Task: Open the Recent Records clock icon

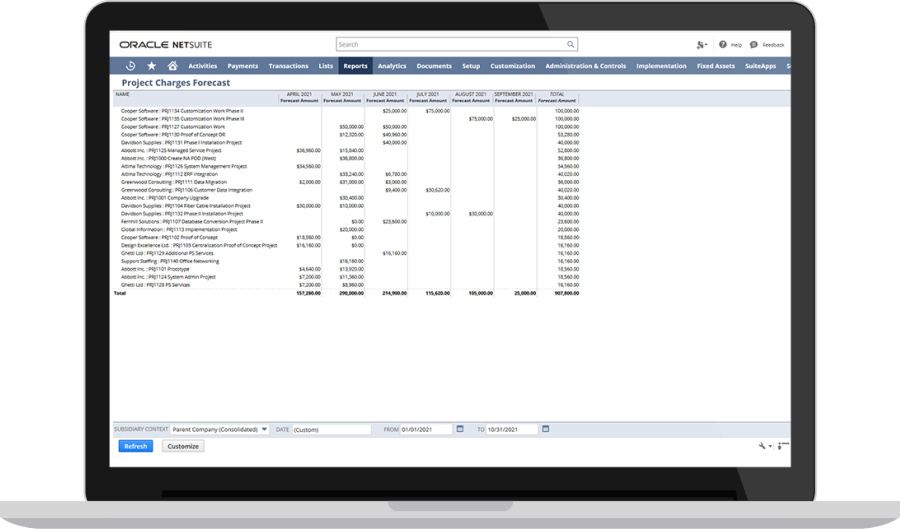Action: (130, 65)
